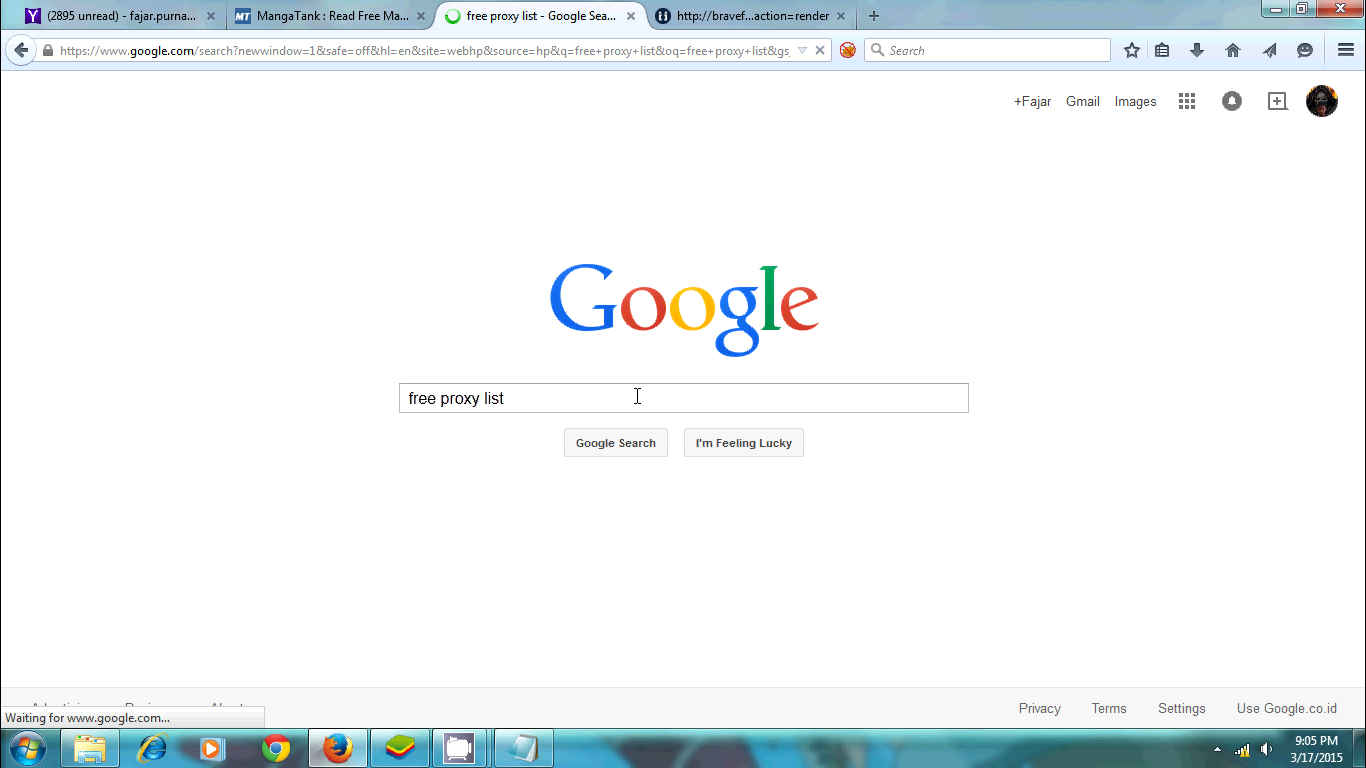
Task: Open BlueStacks from the taskbar
Action: point(400,748)
